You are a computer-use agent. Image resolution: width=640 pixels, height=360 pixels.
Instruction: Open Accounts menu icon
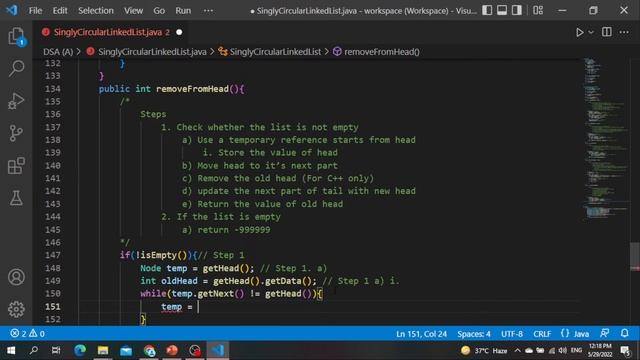coord(16,277)
